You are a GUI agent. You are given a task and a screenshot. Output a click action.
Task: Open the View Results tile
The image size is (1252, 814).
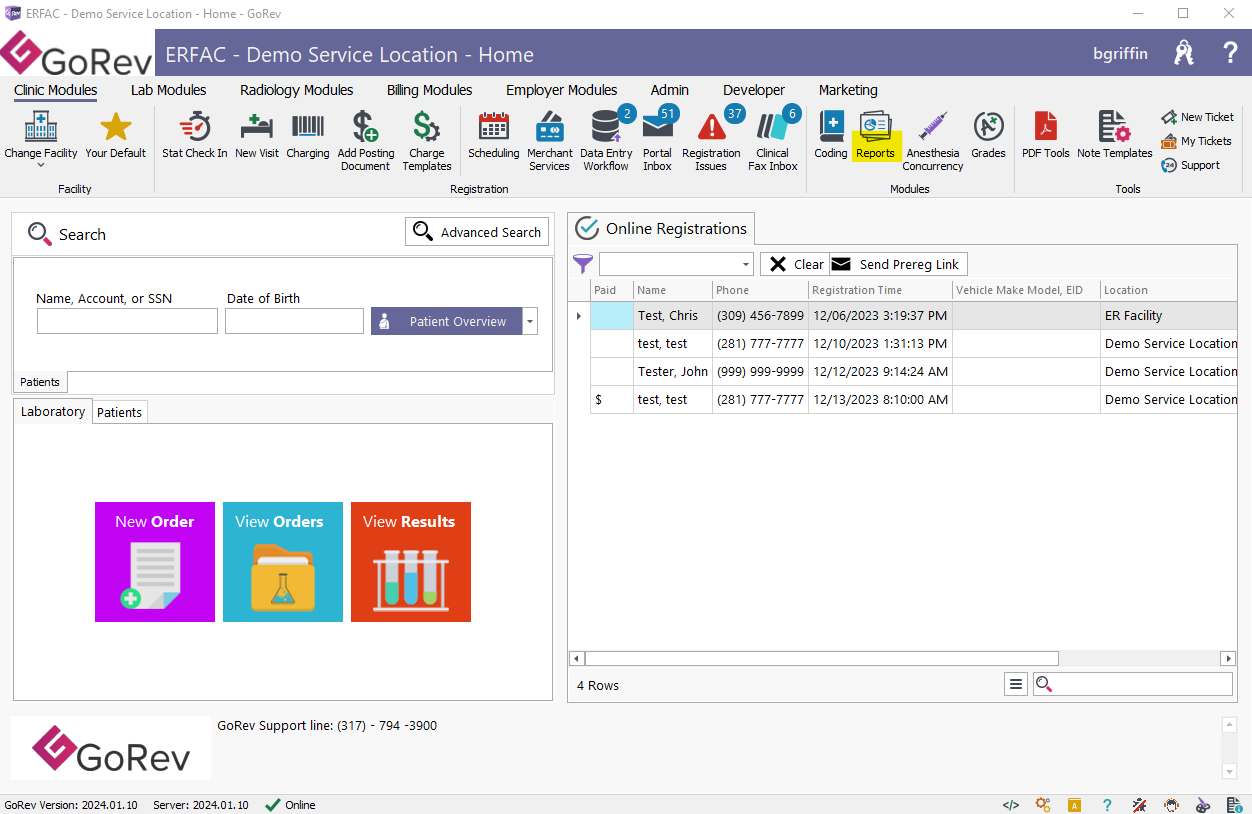411,562
